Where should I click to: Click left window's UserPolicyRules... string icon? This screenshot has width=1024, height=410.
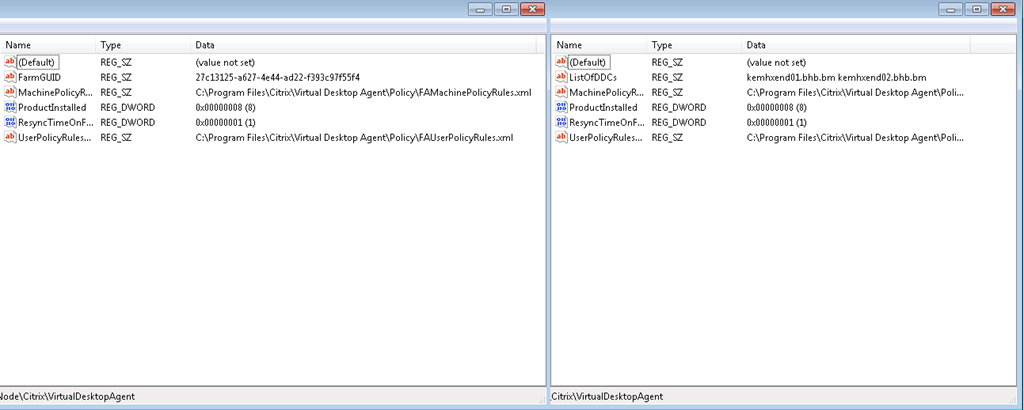[10, 137]
